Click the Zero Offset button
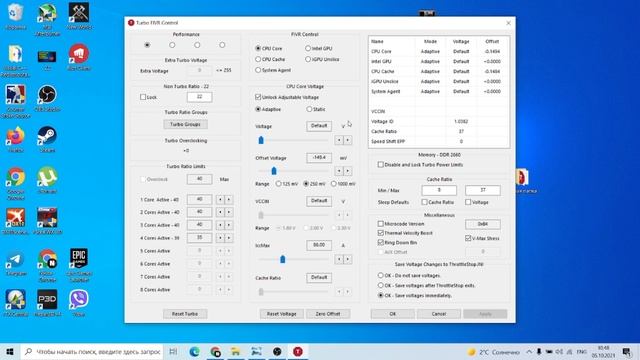This screenshot has width=640, height=360. point(328,314)
